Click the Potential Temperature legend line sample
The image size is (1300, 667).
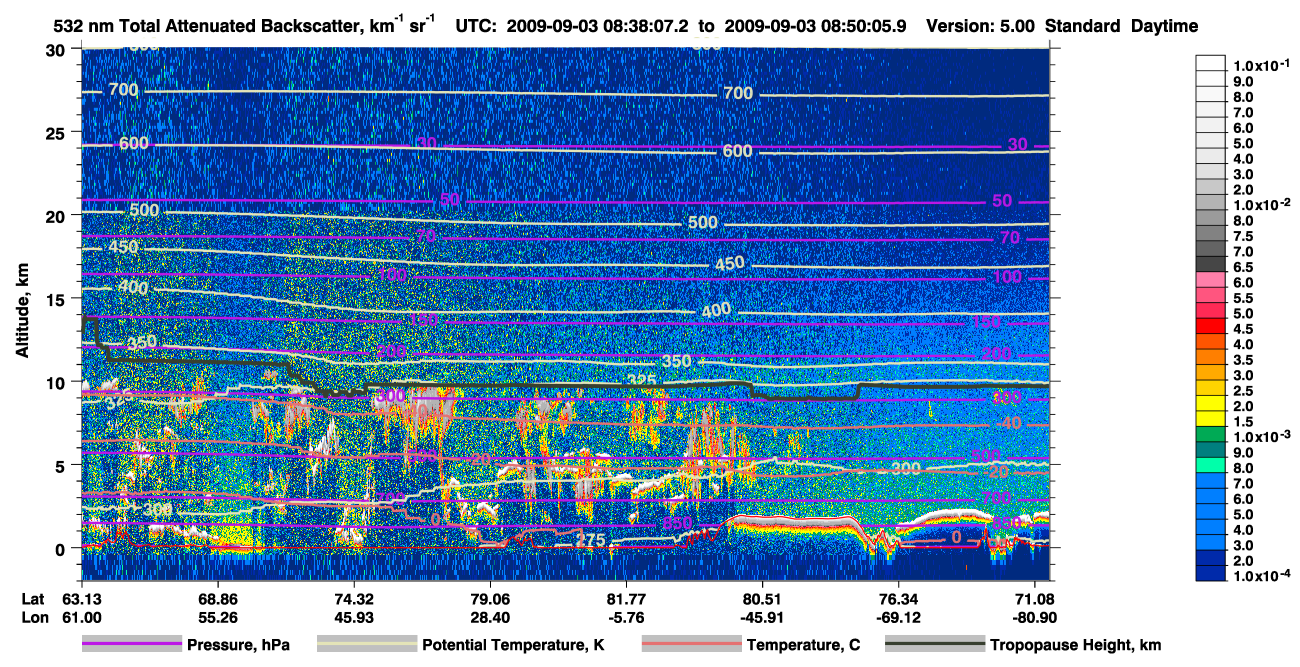coord(366,645)
